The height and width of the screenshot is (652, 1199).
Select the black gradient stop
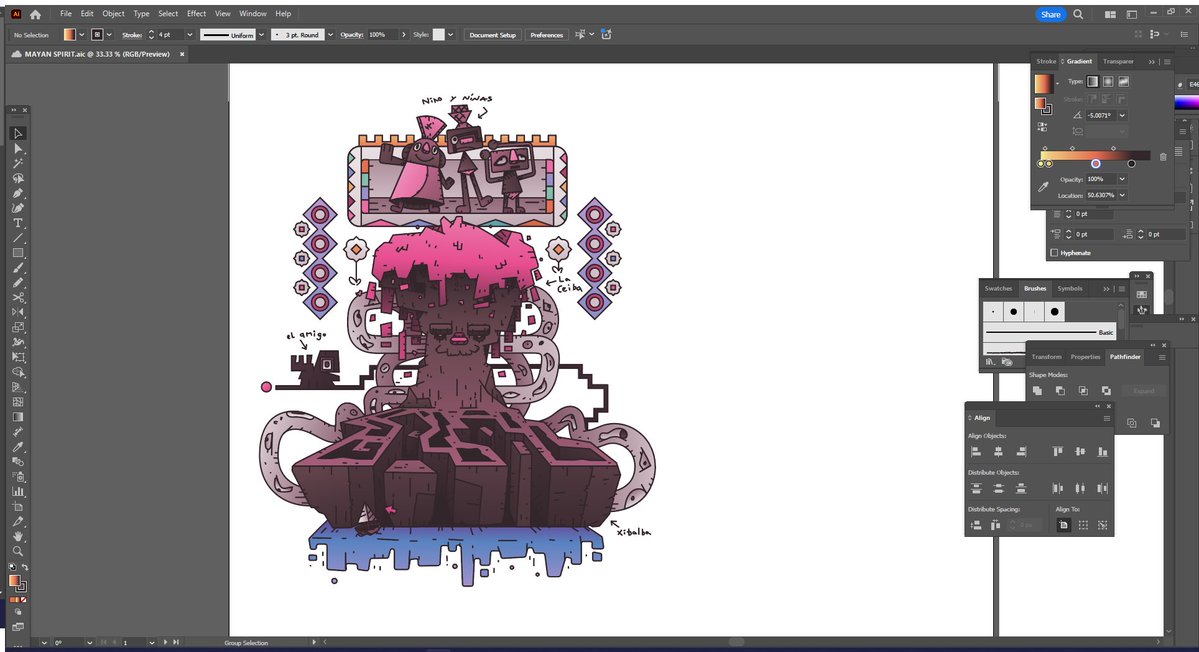coord(1131,164)
